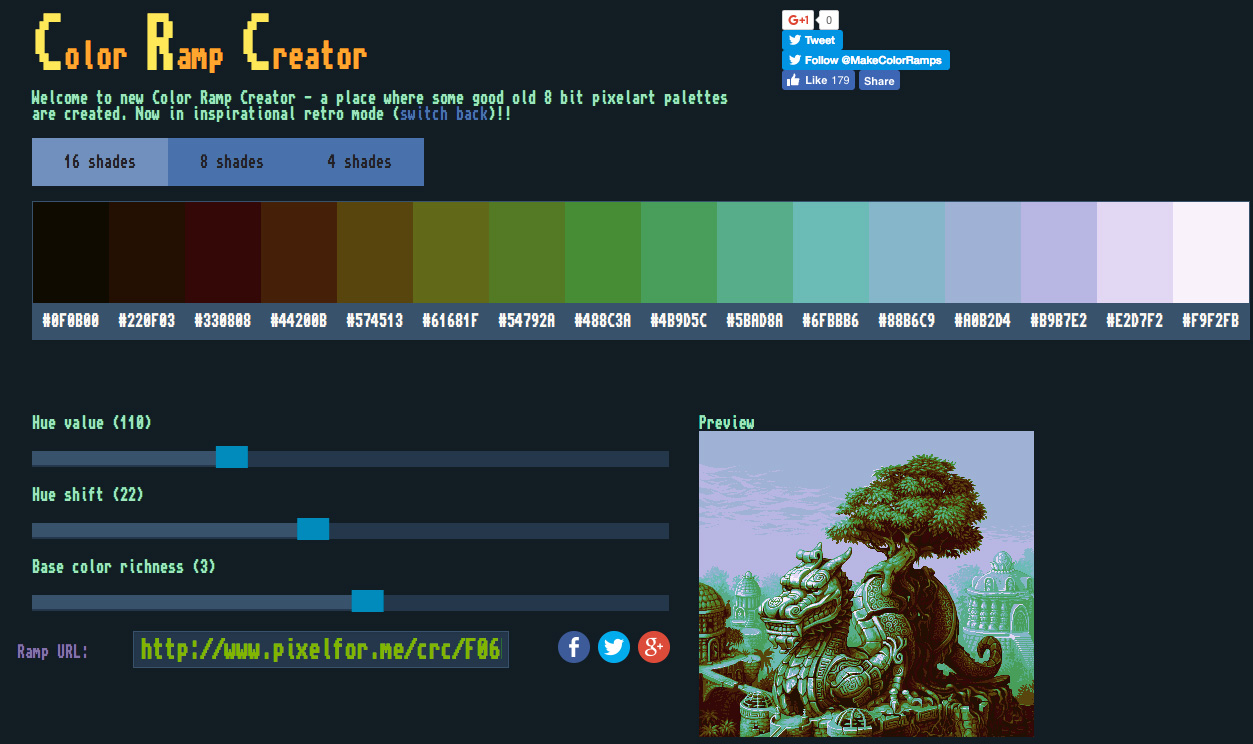Screen dimensions: 1253x744
Task: Pick the #220F03 color swatch
Action: (x=147, y=252)
